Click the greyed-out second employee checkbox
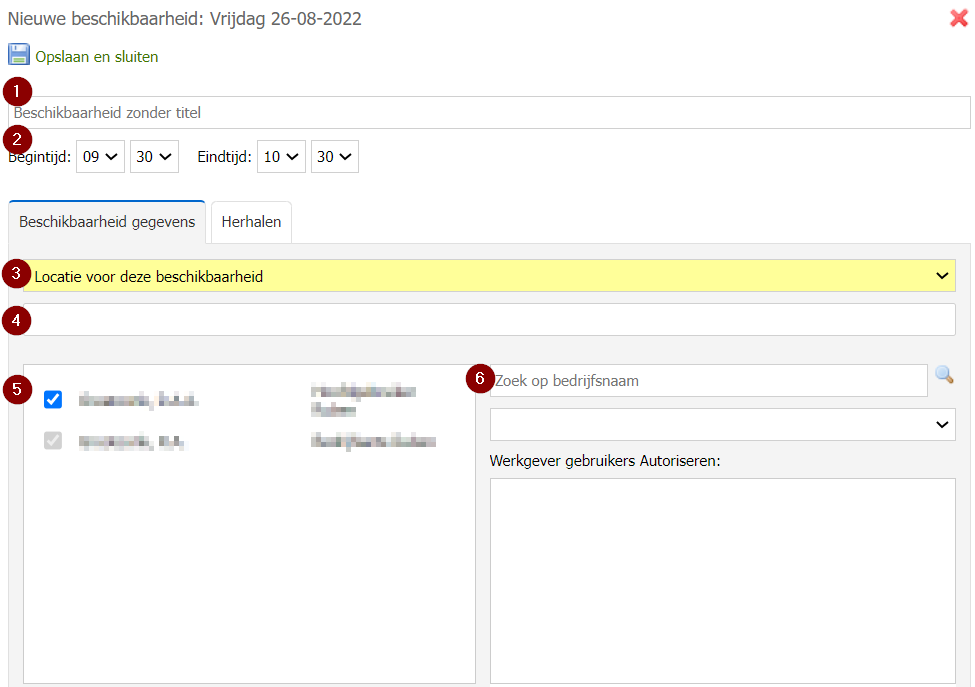This screenshot has width=975, height=687. [53, 440]
